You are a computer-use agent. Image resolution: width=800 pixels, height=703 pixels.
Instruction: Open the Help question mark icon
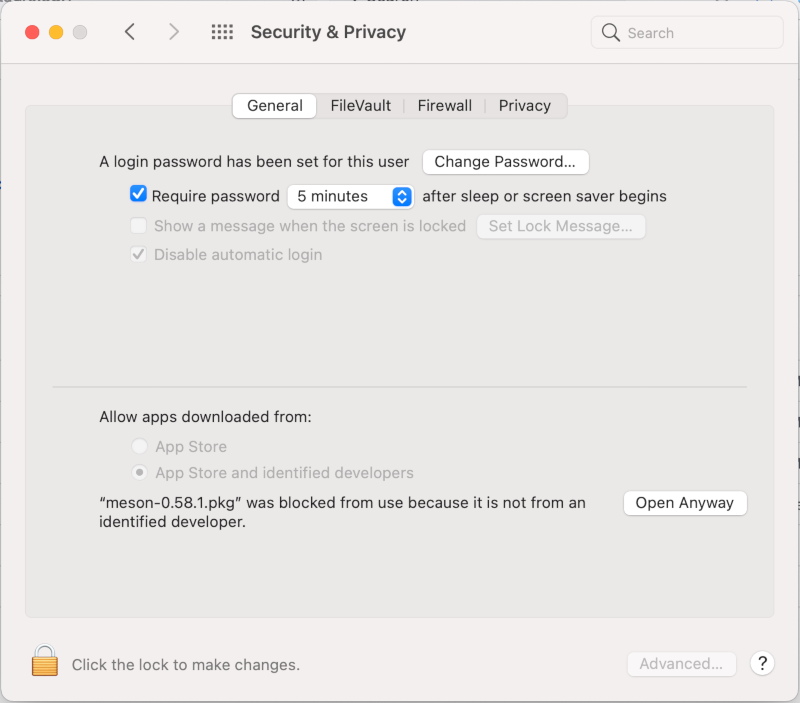762,664
